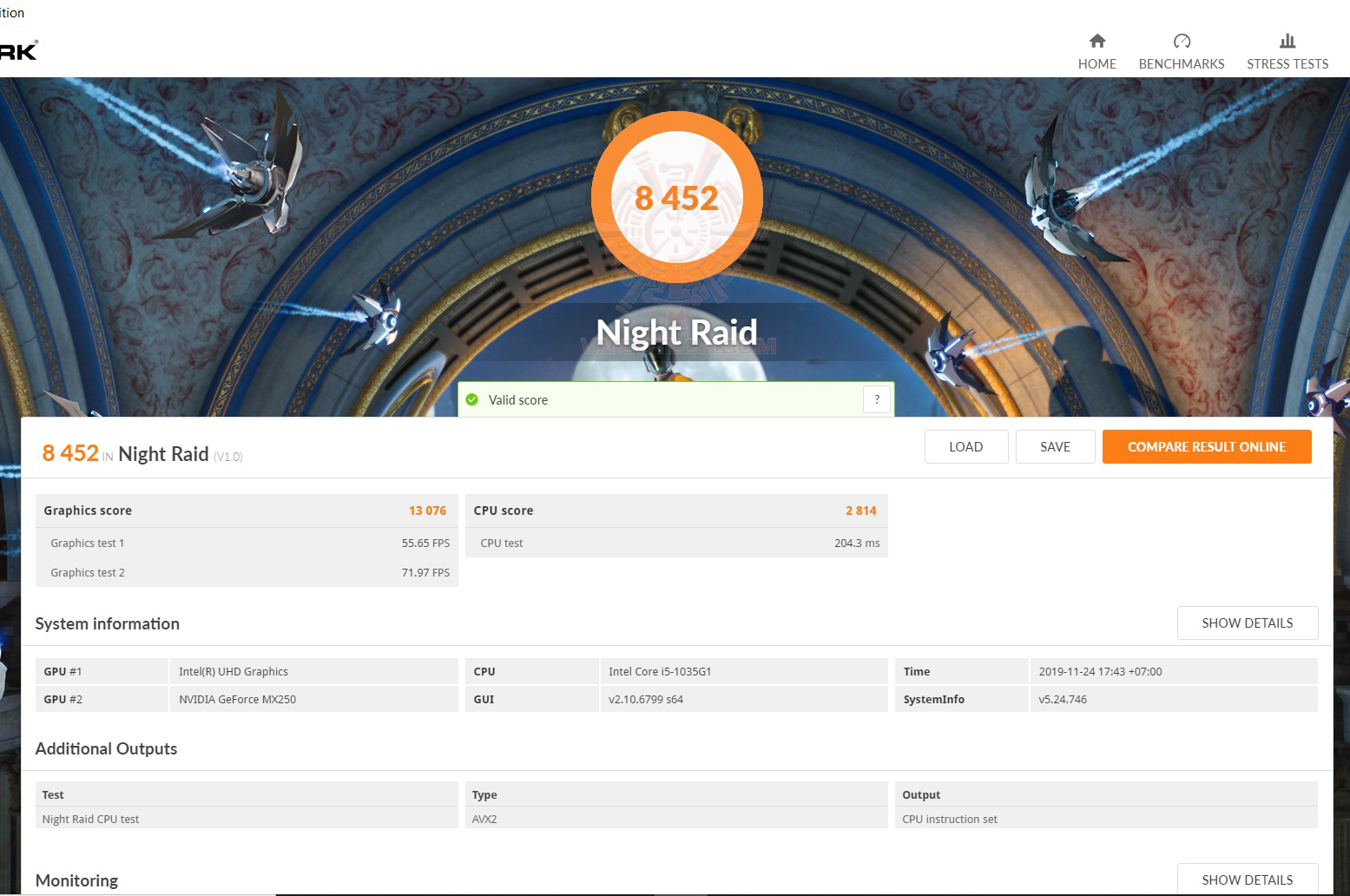Click the orange score circle 8 452
Image resolution: width=1350 pixels, height=896 pixels.
[677, 198]
